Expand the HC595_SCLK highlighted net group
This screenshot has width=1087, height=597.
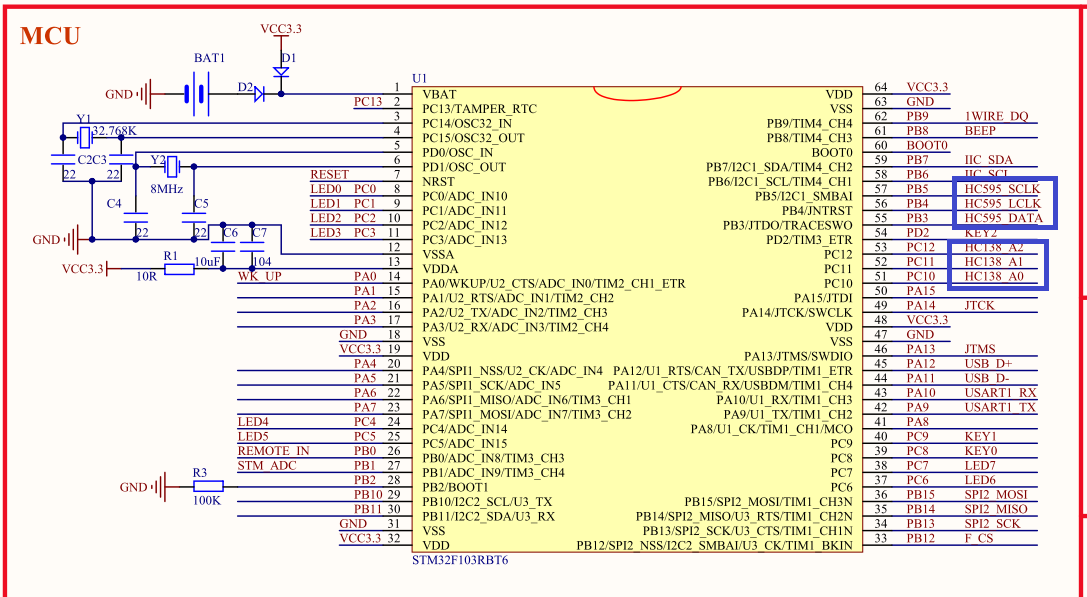click(1003, 189)
